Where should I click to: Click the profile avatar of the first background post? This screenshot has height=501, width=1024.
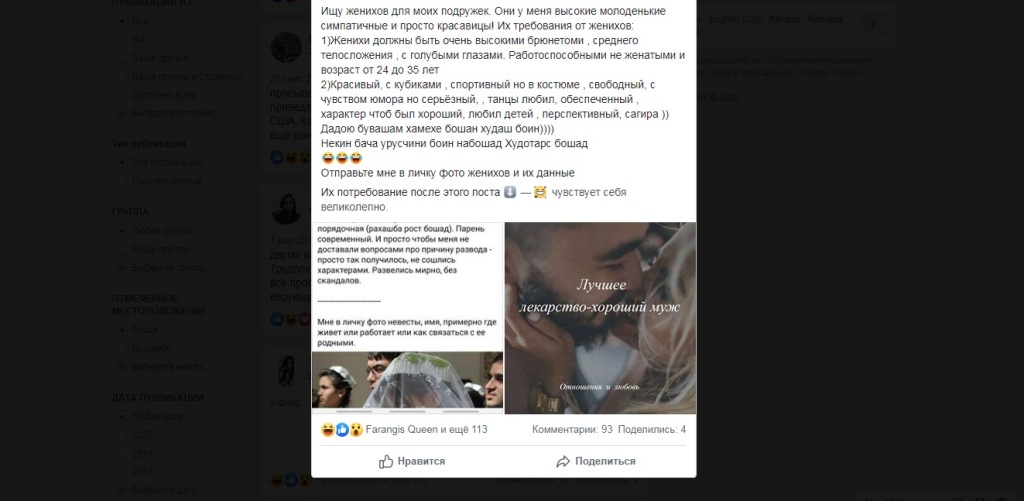(x=286, y=47)
